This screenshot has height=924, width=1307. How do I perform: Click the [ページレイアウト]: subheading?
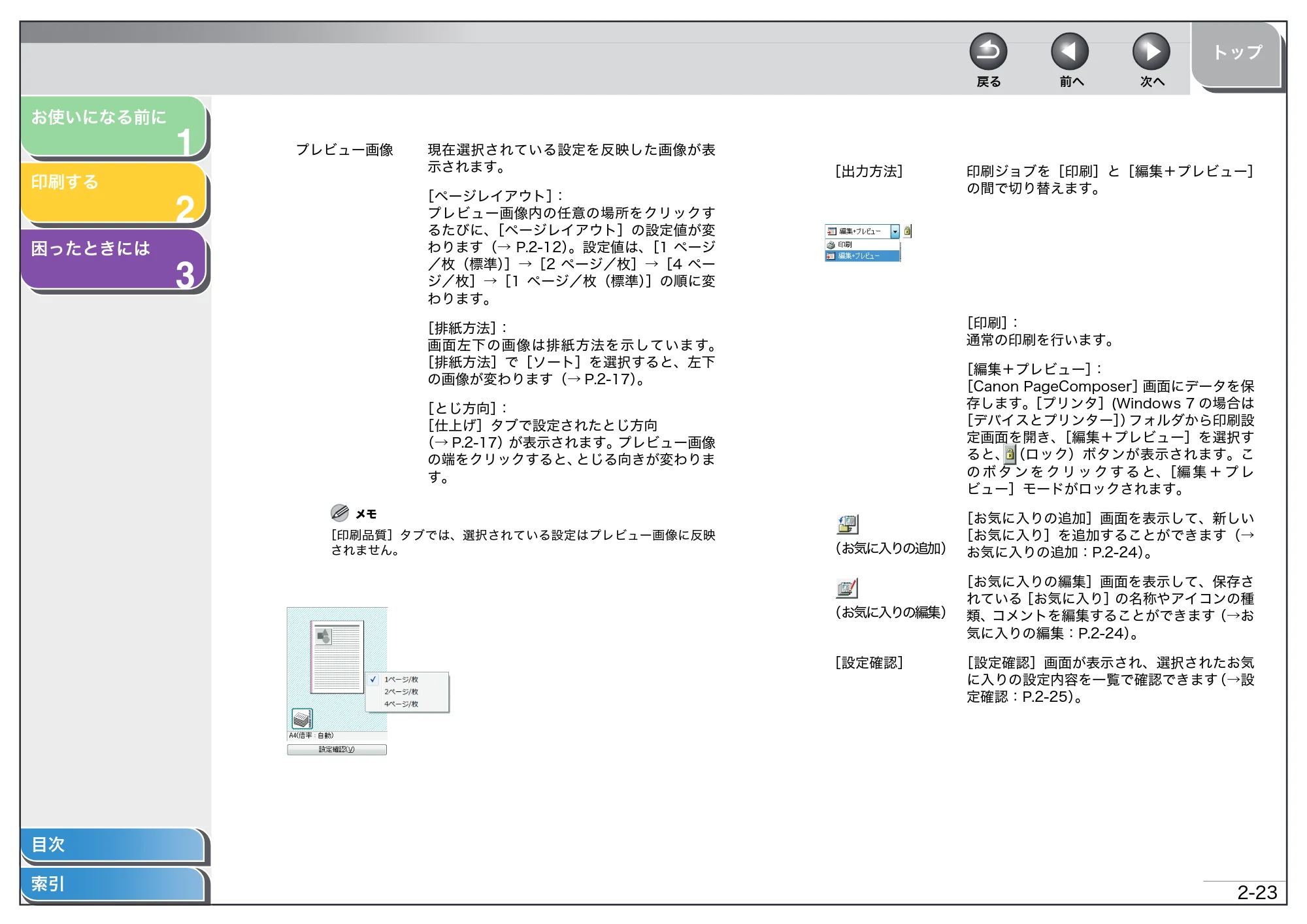click(495, 195)
